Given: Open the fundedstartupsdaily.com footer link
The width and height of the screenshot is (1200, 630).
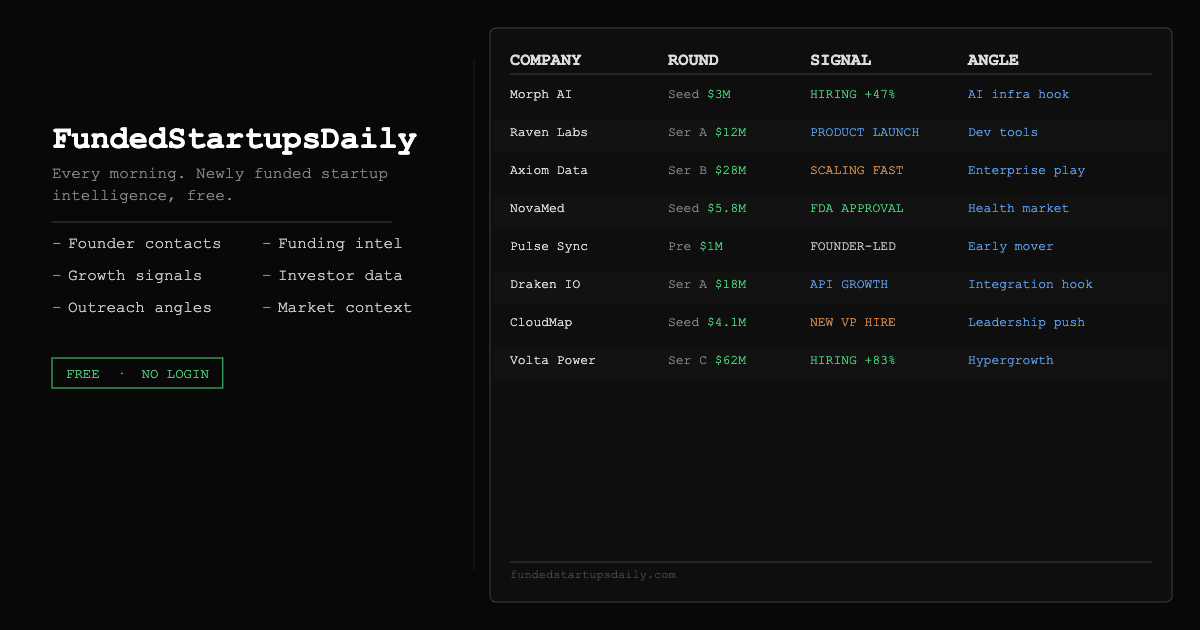Looking at the screenshot, I should coord(593,575).
